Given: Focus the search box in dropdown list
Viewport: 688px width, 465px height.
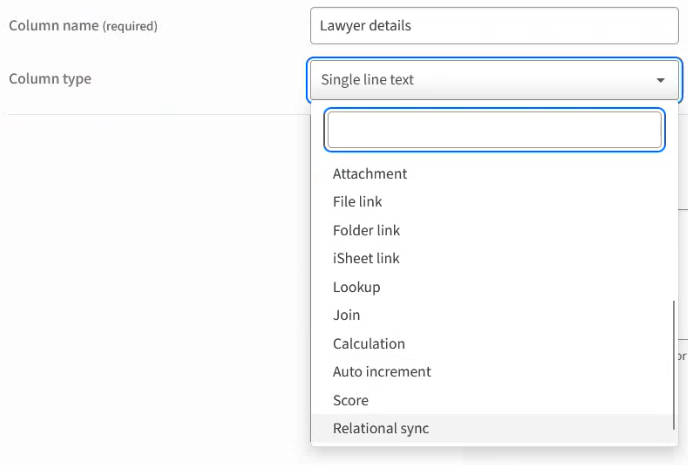Looking at the screenshot, I should tap(494, 130).
